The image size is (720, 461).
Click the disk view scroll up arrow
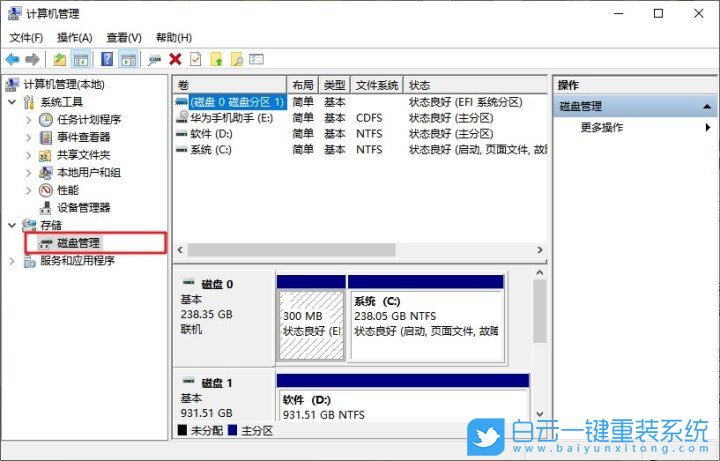(x=540, y=273)
